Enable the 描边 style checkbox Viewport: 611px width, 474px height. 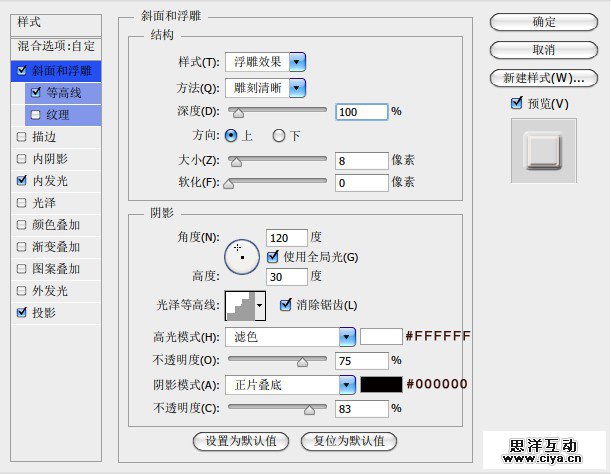pyautogui.click(x=22, y=137)
